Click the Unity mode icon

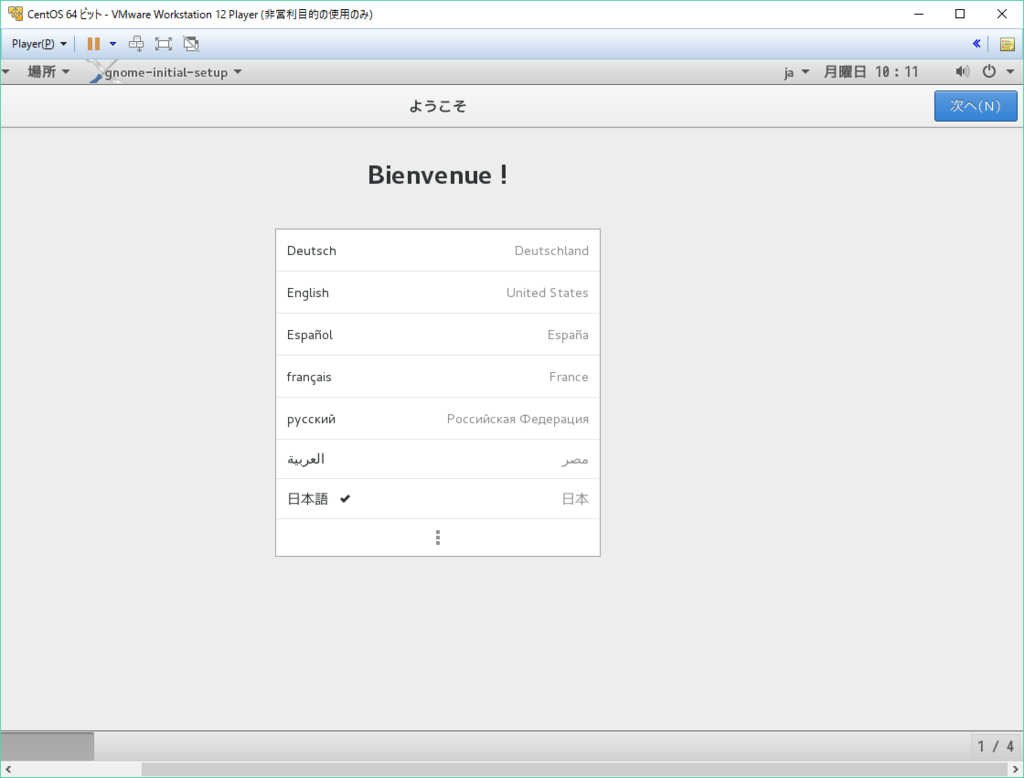(x=191, y=44)
